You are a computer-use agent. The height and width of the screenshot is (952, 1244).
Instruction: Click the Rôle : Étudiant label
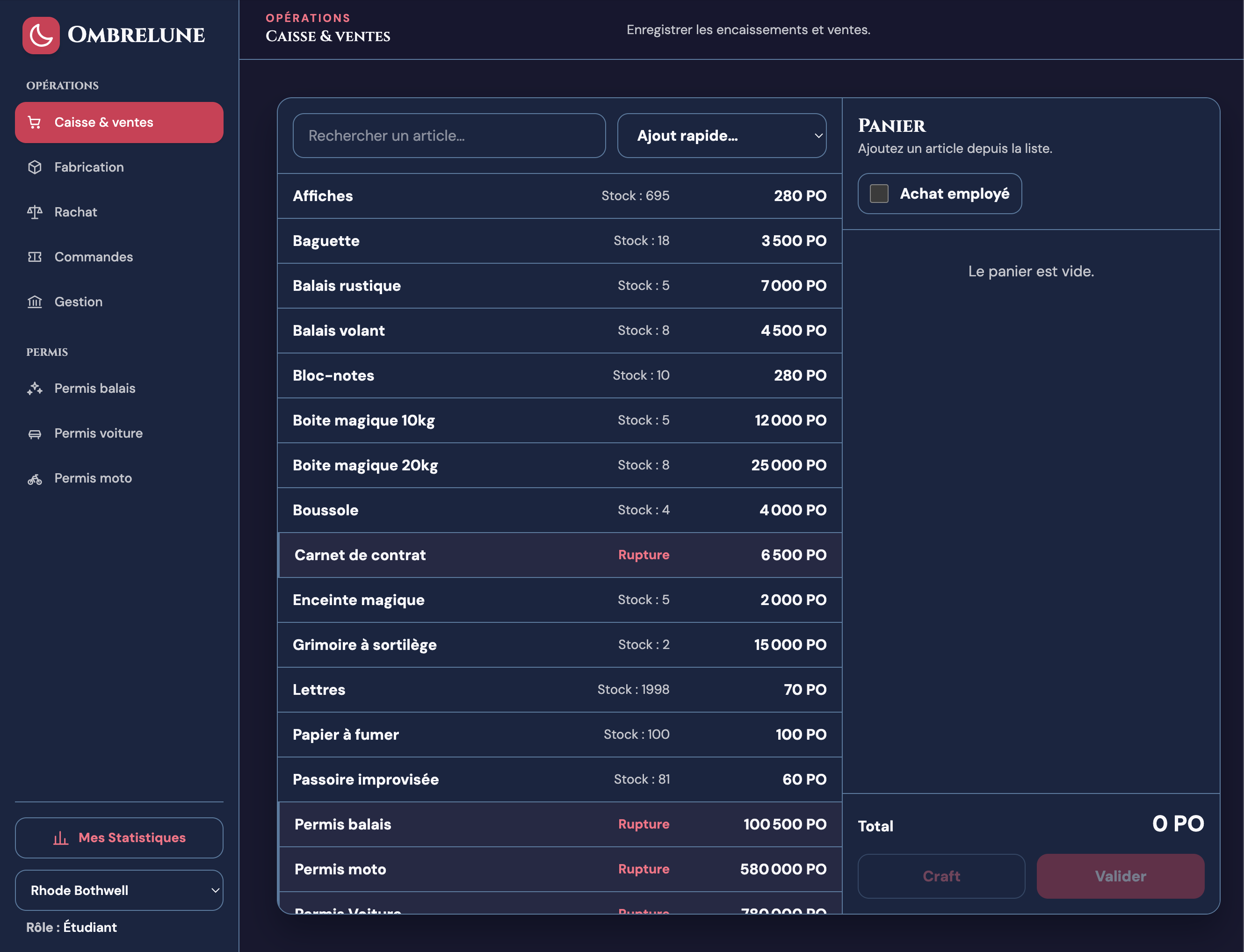point(72,928)
